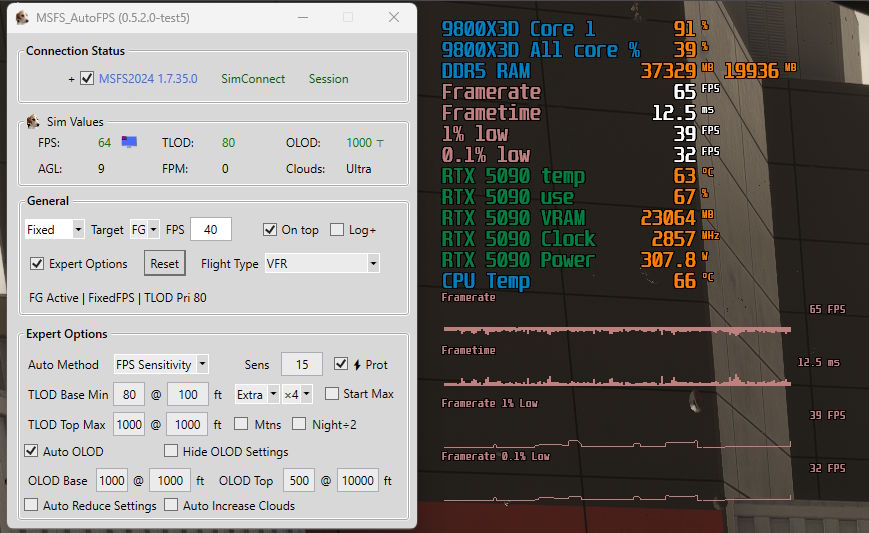The width and height of the screenshot is (869, 533).
Task: Click the OLOD Base value field
Action: 112,480
